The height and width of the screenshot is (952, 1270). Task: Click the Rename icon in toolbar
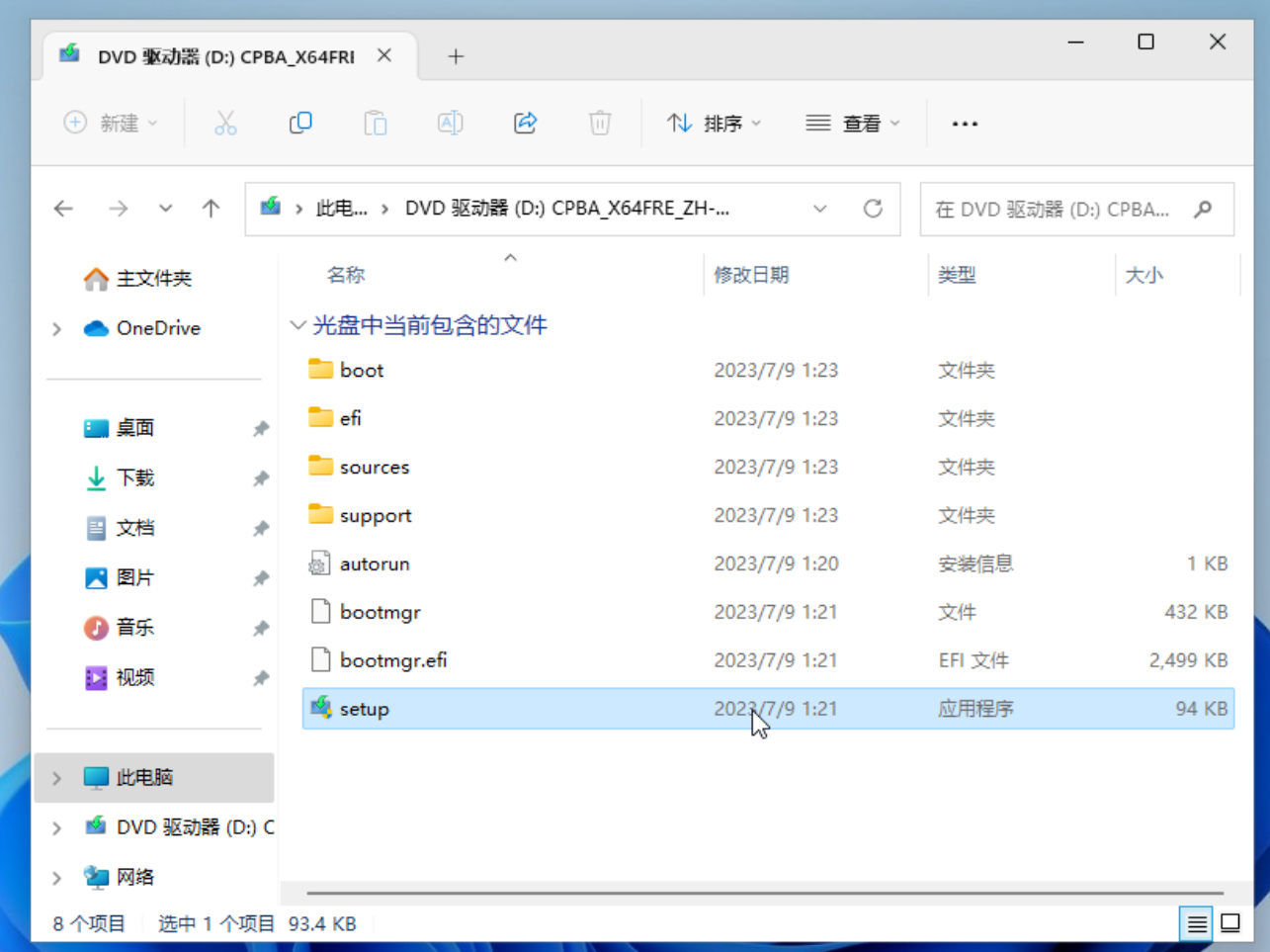pyautogui.click(x=451, y=124)
